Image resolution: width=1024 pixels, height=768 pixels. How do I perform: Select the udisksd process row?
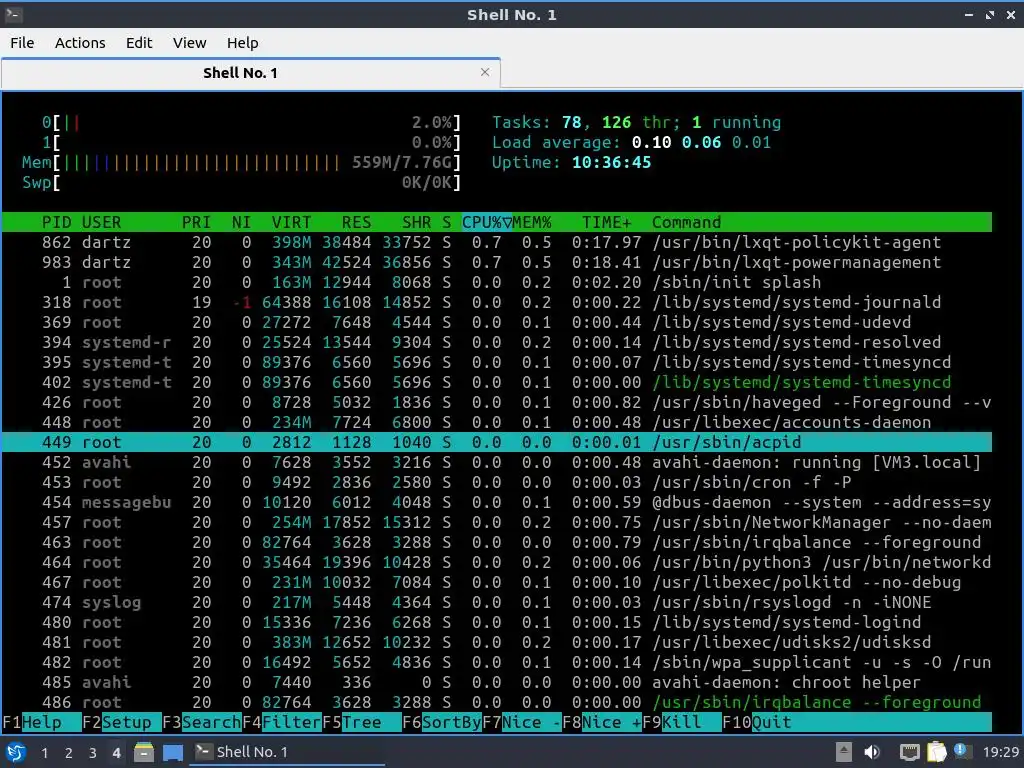tap(496, 643)
